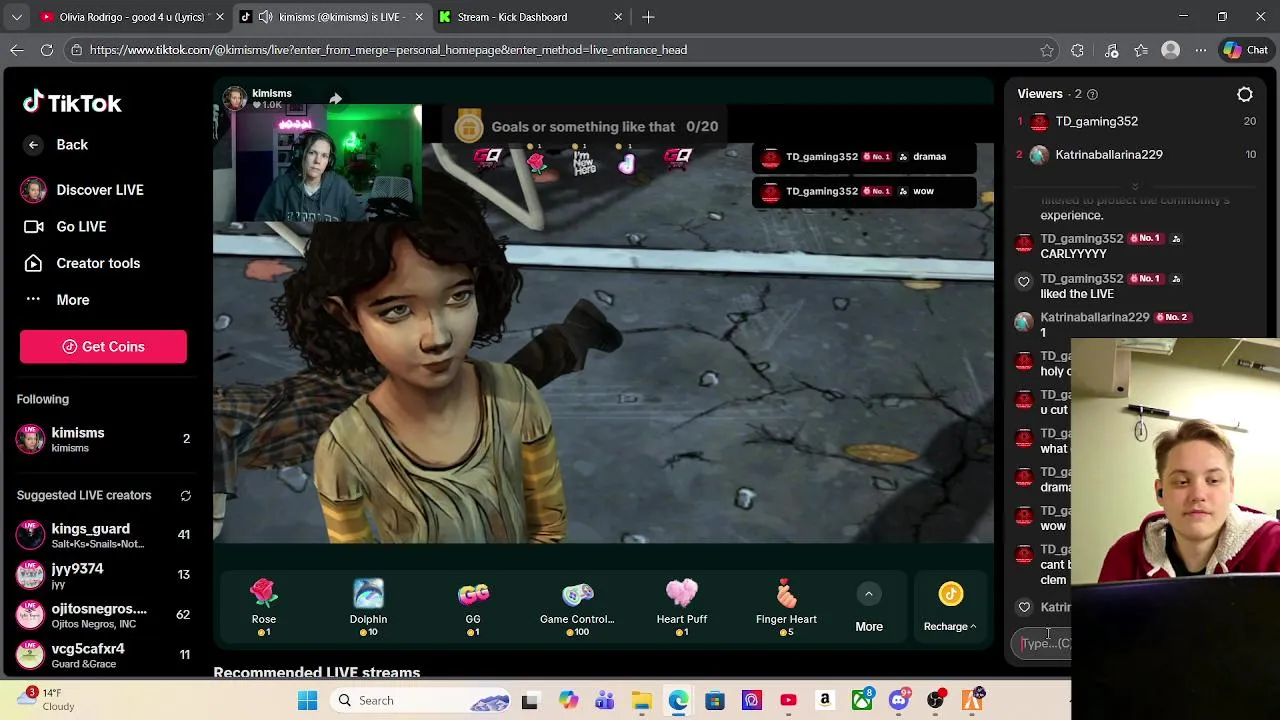Screen dimensions: 1280x720
Task: Open a new browser tab
Action: [648, 17]
